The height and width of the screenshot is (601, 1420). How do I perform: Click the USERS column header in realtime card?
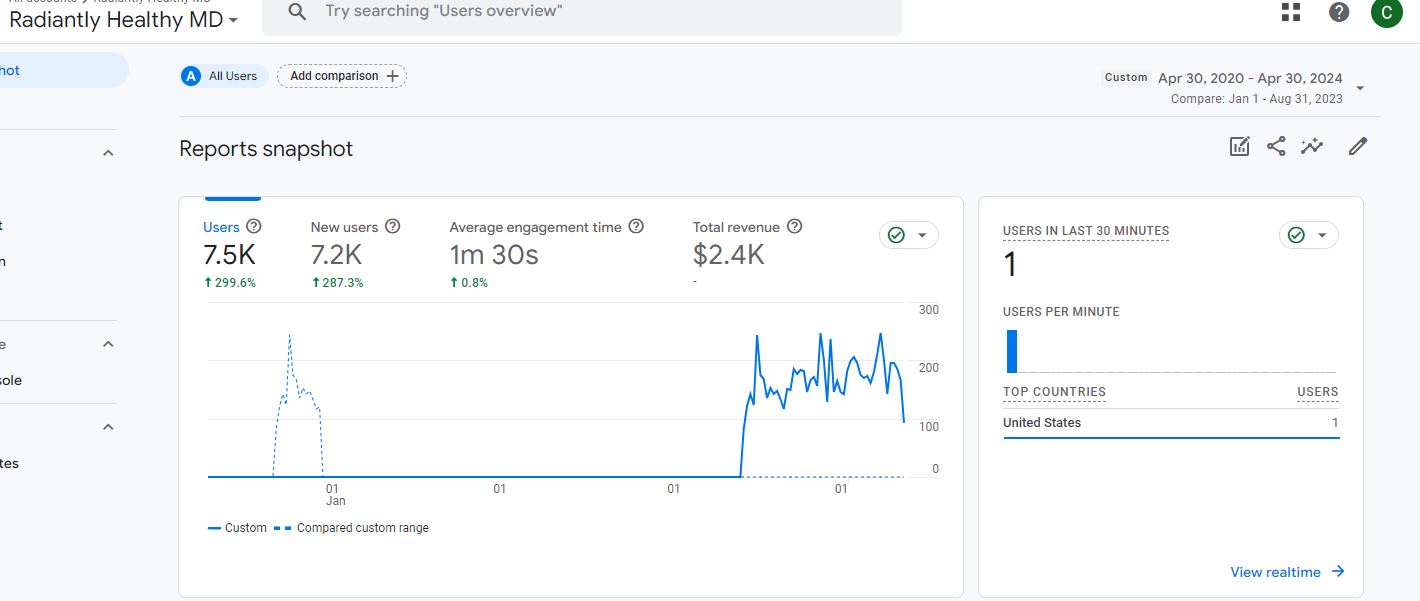[x=1318, y=393]
